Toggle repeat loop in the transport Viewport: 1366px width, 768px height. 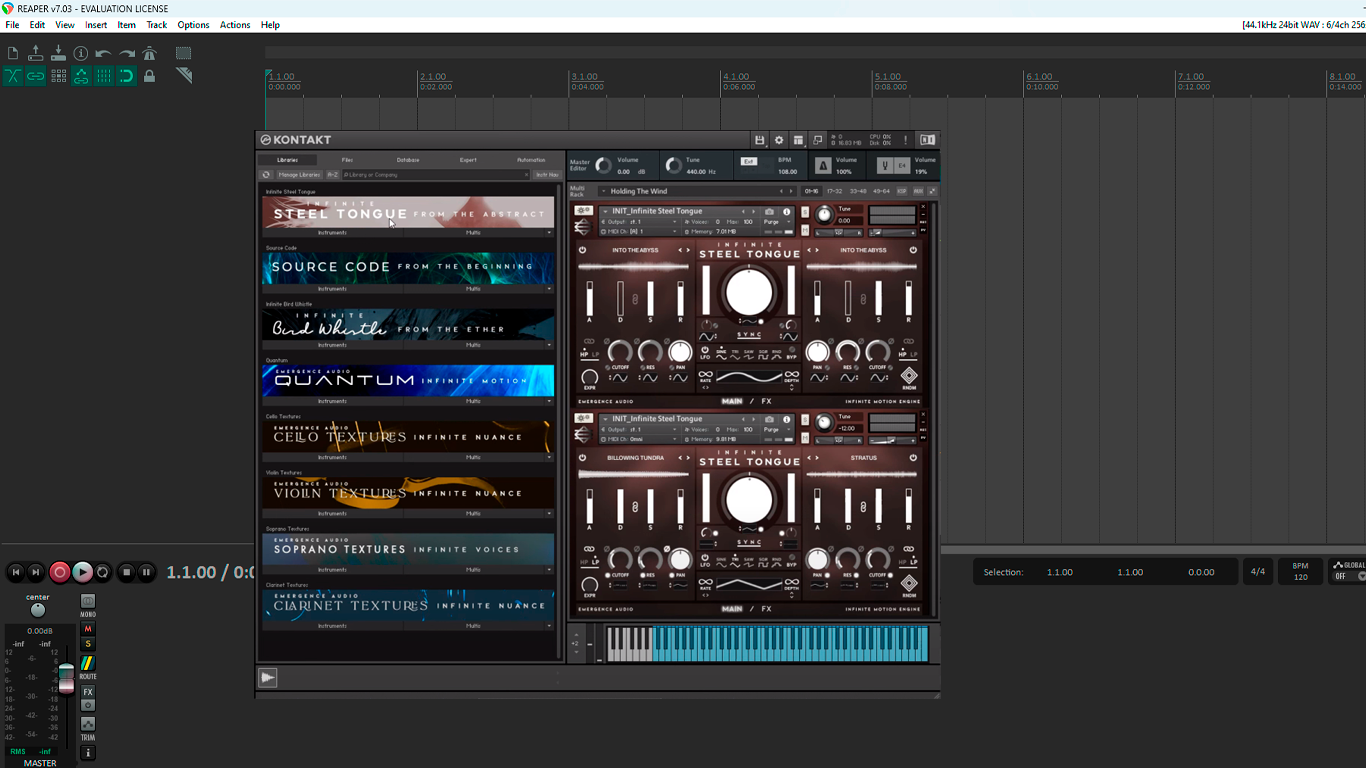(103, 572)
